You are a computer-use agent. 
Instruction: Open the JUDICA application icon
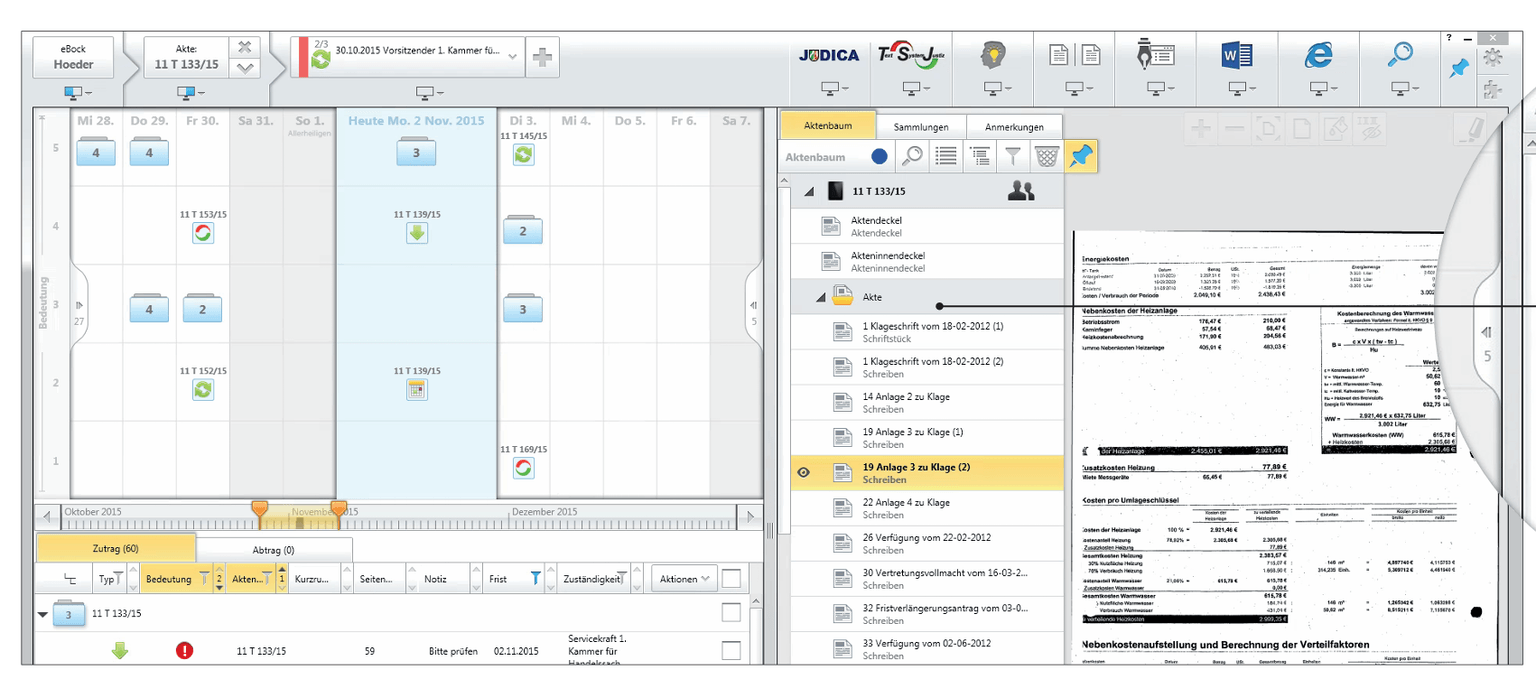(829, 56)
